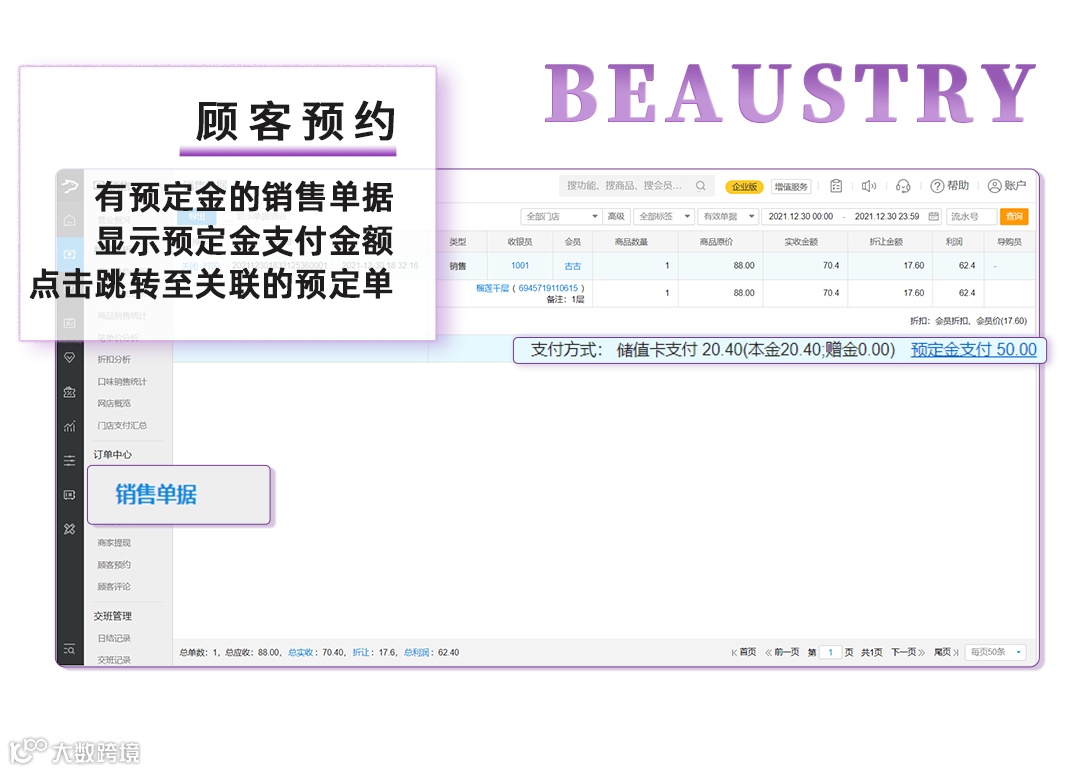Image resolution: width=1080 pixels, height=772 pixels.
Task: Open the customer service headset icon
Action: click(x=903, y=186)
